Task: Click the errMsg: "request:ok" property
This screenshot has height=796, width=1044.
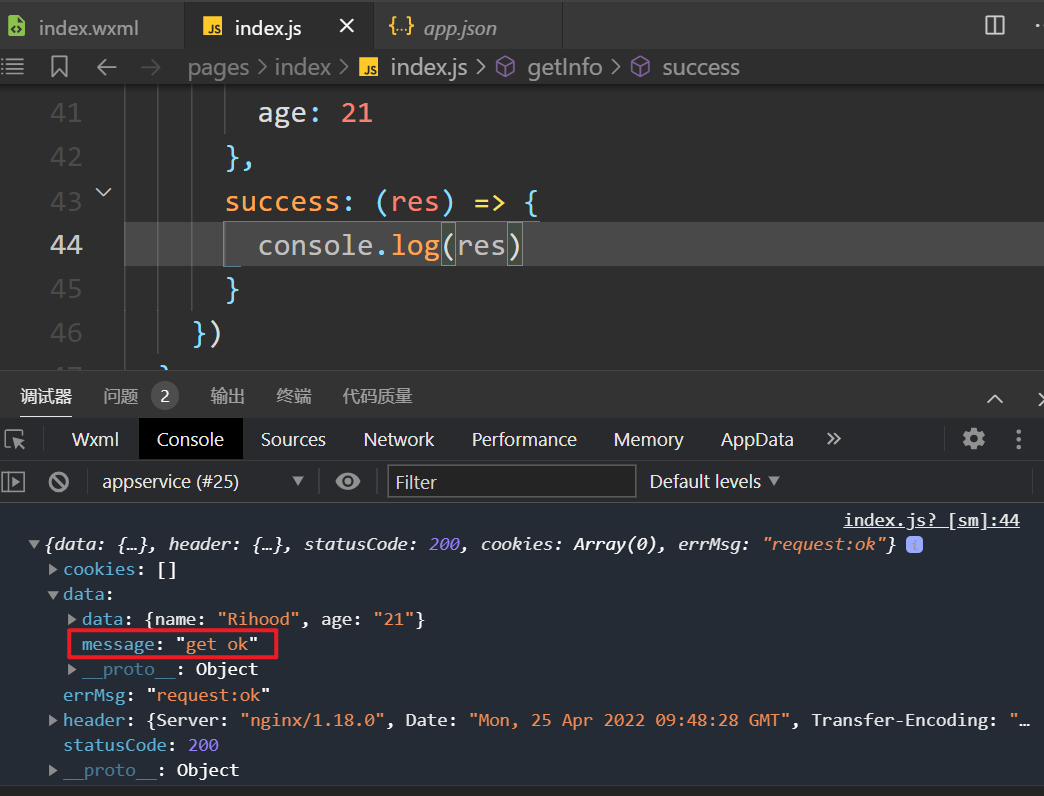Action: click(x=166, y=696)
